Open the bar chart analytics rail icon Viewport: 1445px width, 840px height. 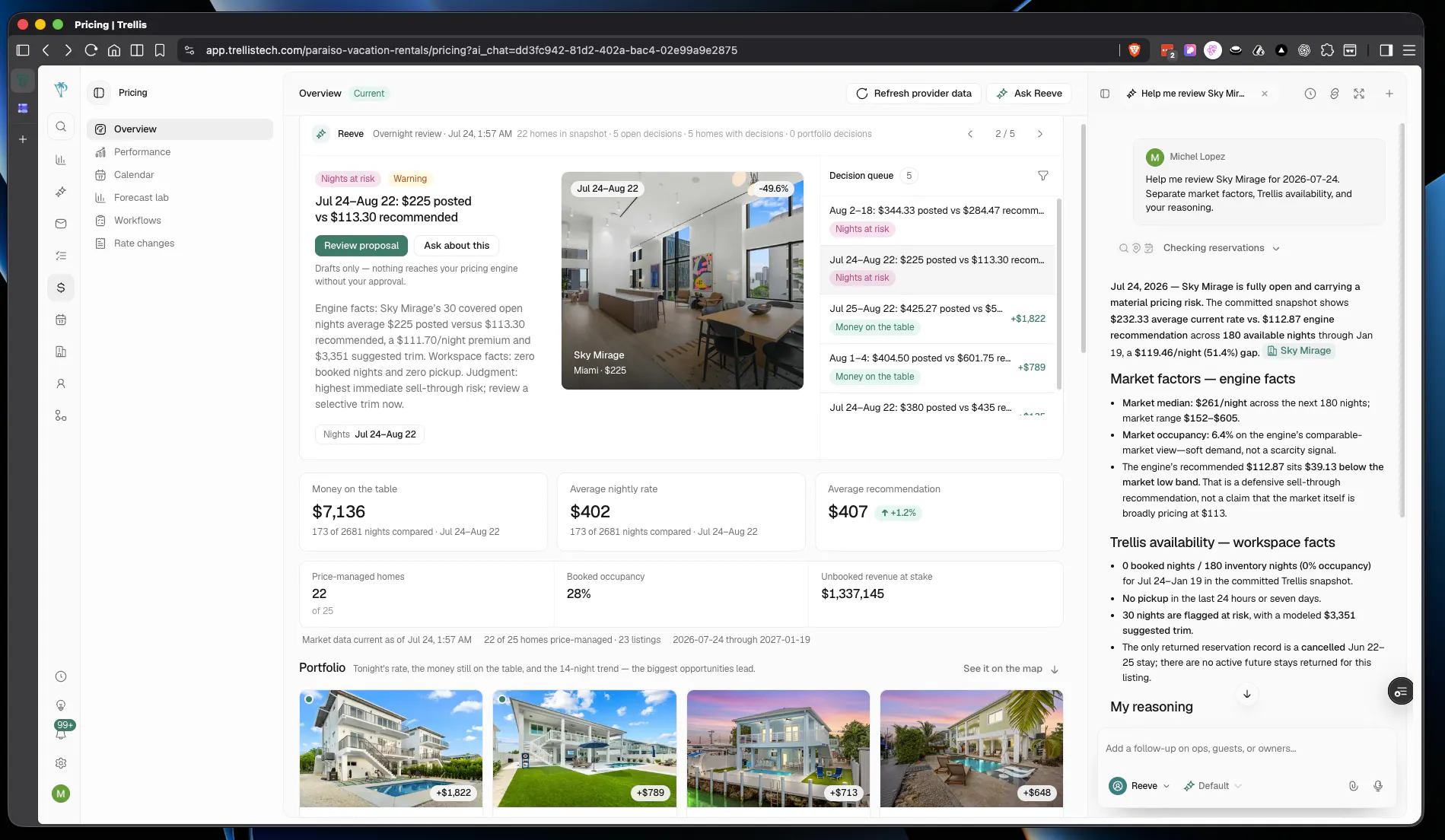pos(61,160)
